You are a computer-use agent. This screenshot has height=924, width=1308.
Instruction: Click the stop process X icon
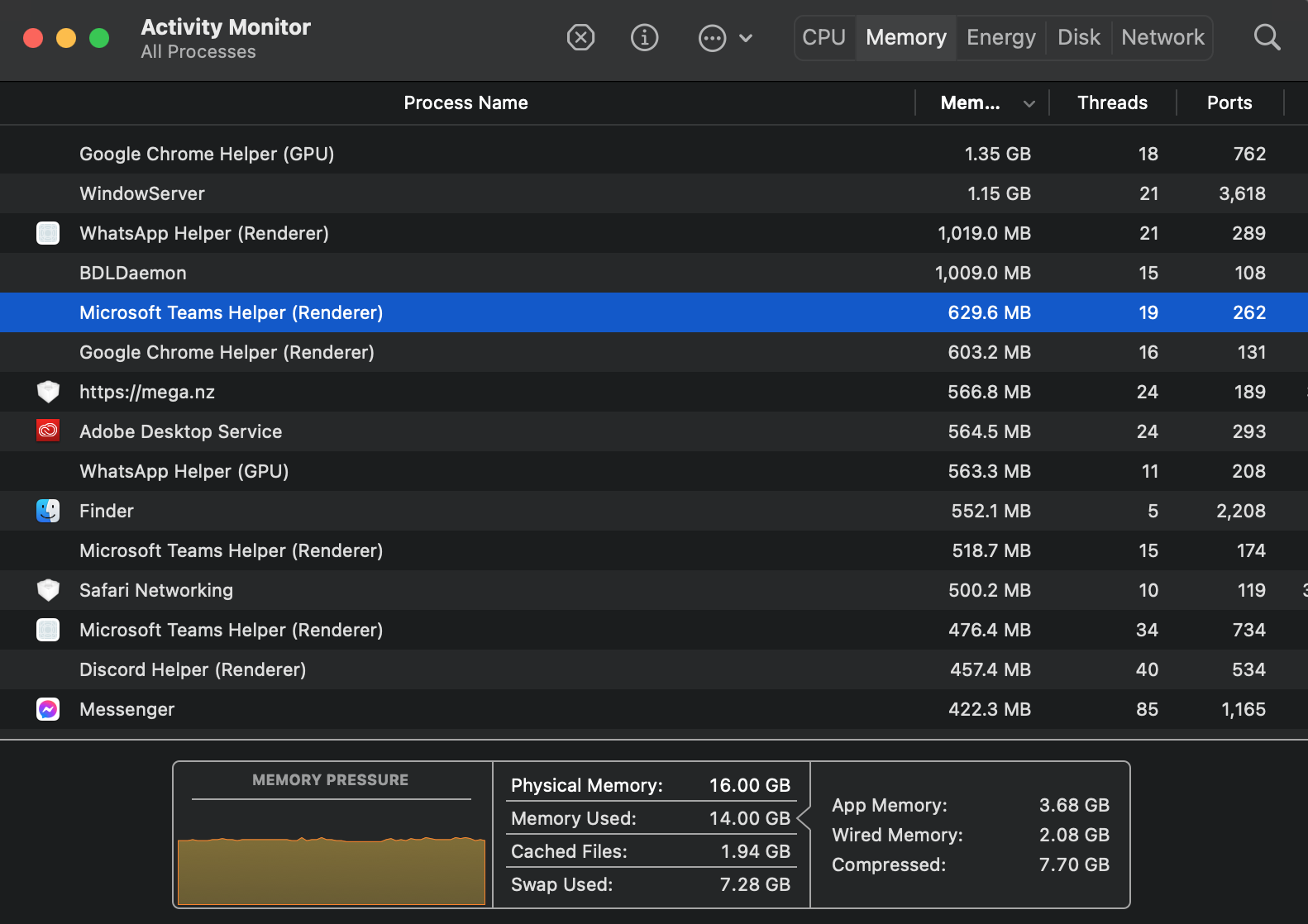coord(580,37)
